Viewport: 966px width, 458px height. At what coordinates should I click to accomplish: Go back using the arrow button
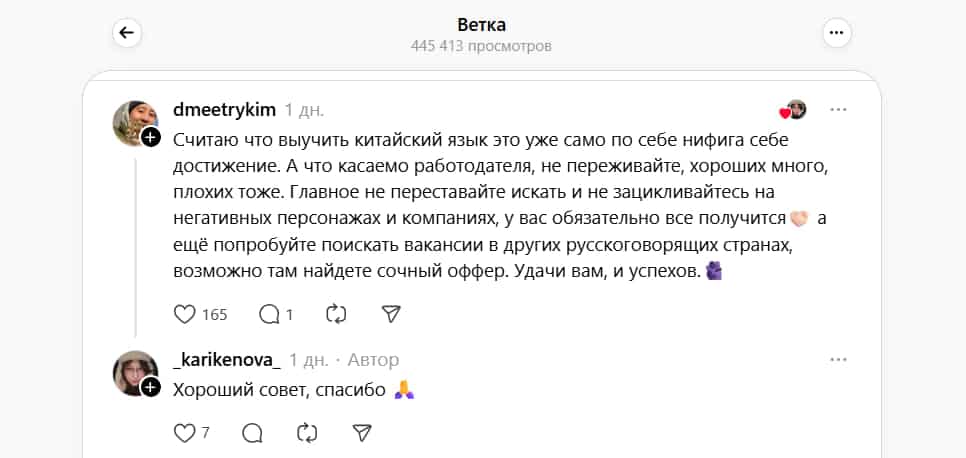[127, 33]
